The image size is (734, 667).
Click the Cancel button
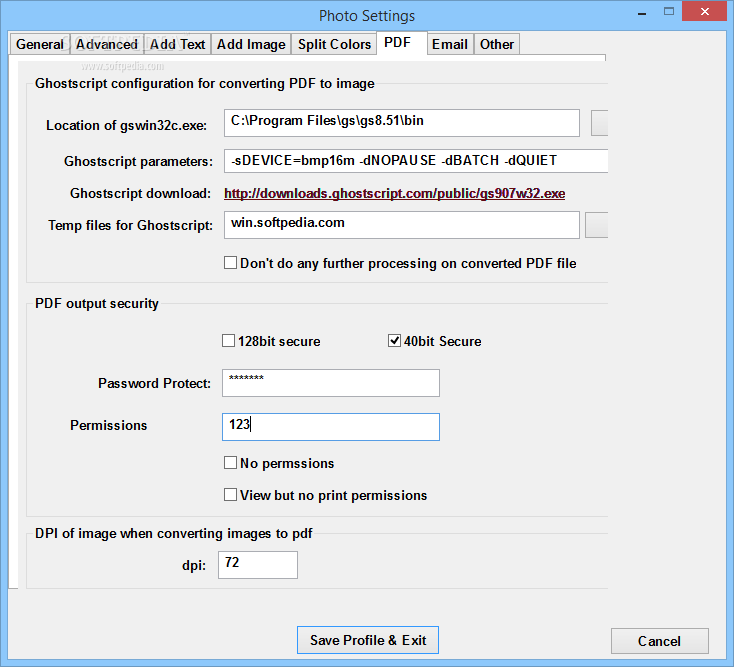click(x=659, y=641)
